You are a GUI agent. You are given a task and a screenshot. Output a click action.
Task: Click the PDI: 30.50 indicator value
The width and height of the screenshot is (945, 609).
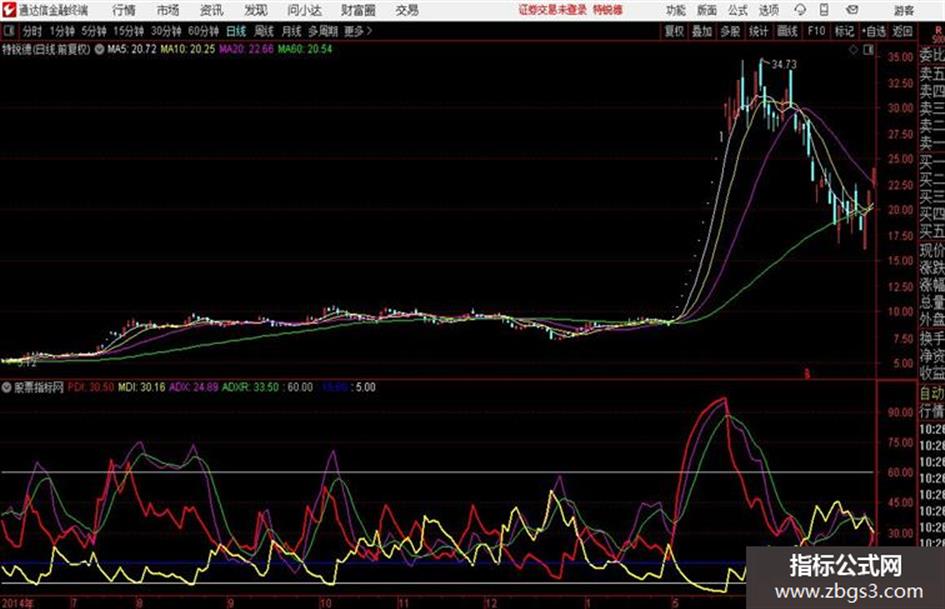click(x=91, y=387)
